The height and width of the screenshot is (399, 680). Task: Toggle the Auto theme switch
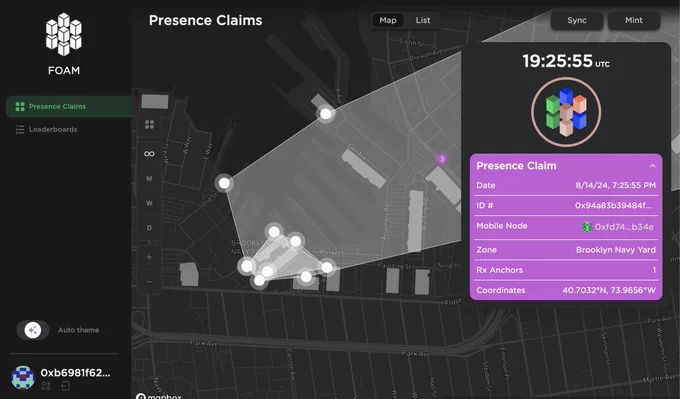tap(33, 330)
